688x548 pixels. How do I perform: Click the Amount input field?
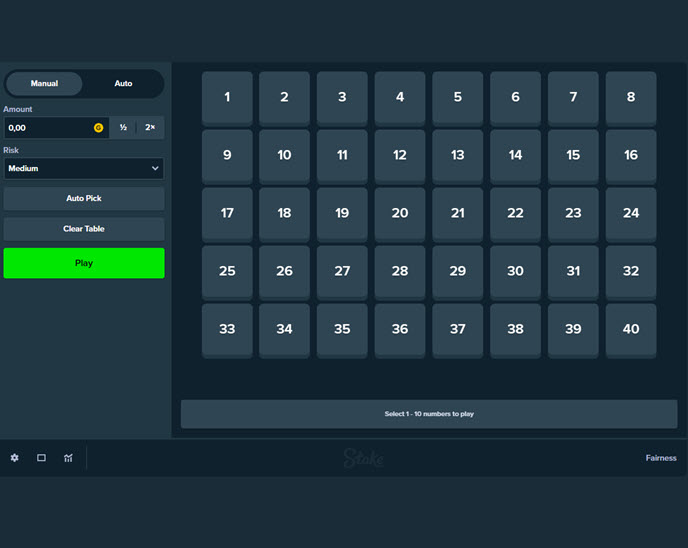[48, 128]
